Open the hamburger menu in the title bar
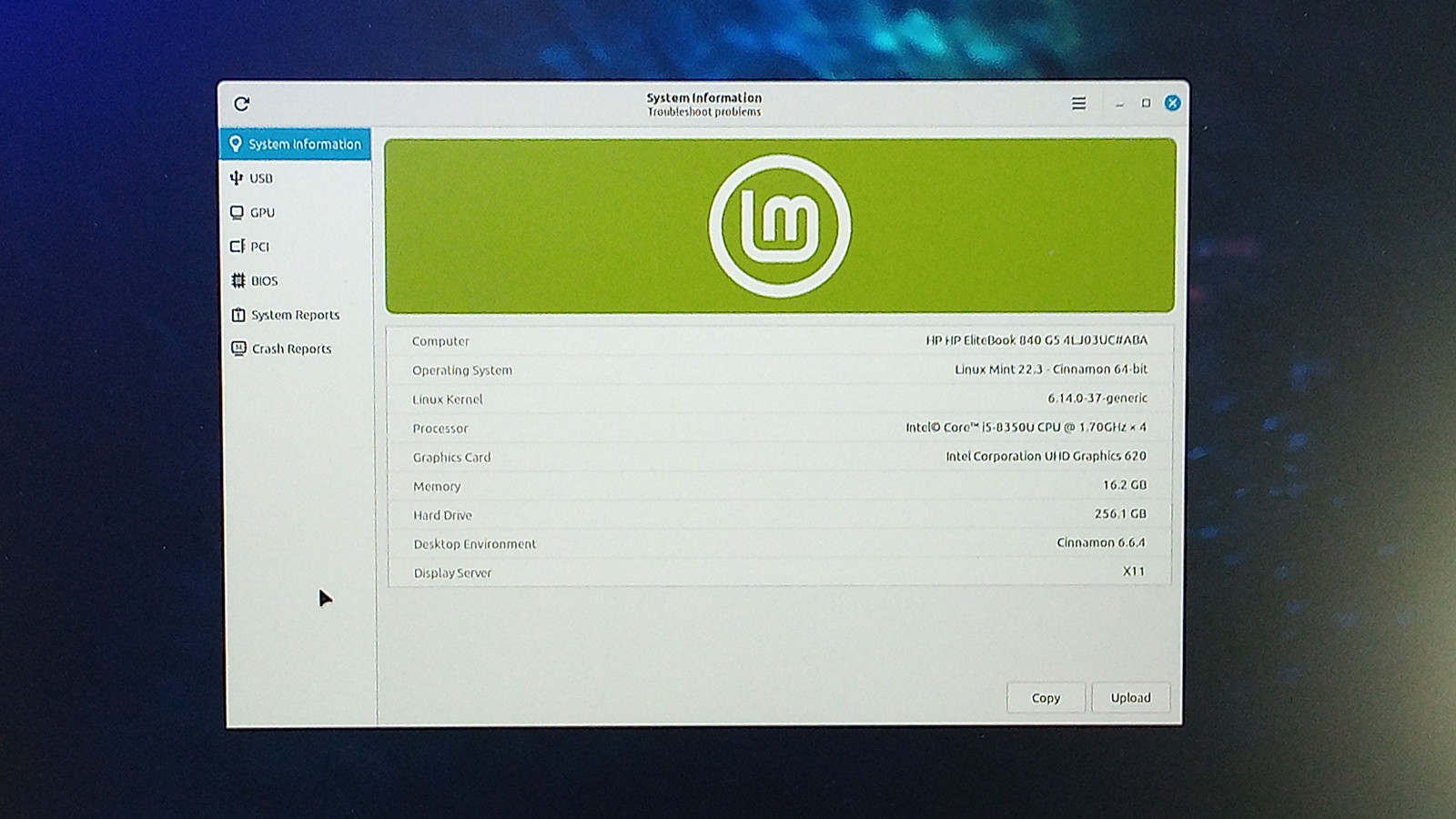The height and width of the screenshot is (819, 1456). click(1078, 104)
